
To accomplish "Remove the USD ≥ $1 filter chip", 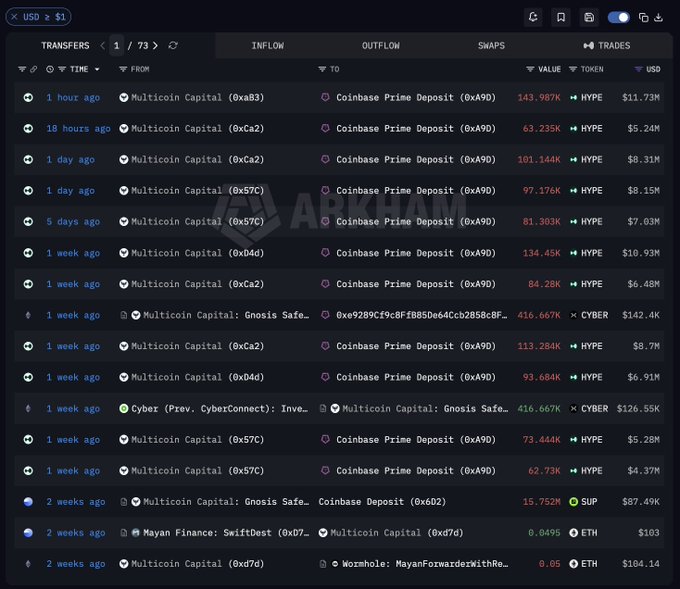I will pyautogui.click(x=14, y=17).
